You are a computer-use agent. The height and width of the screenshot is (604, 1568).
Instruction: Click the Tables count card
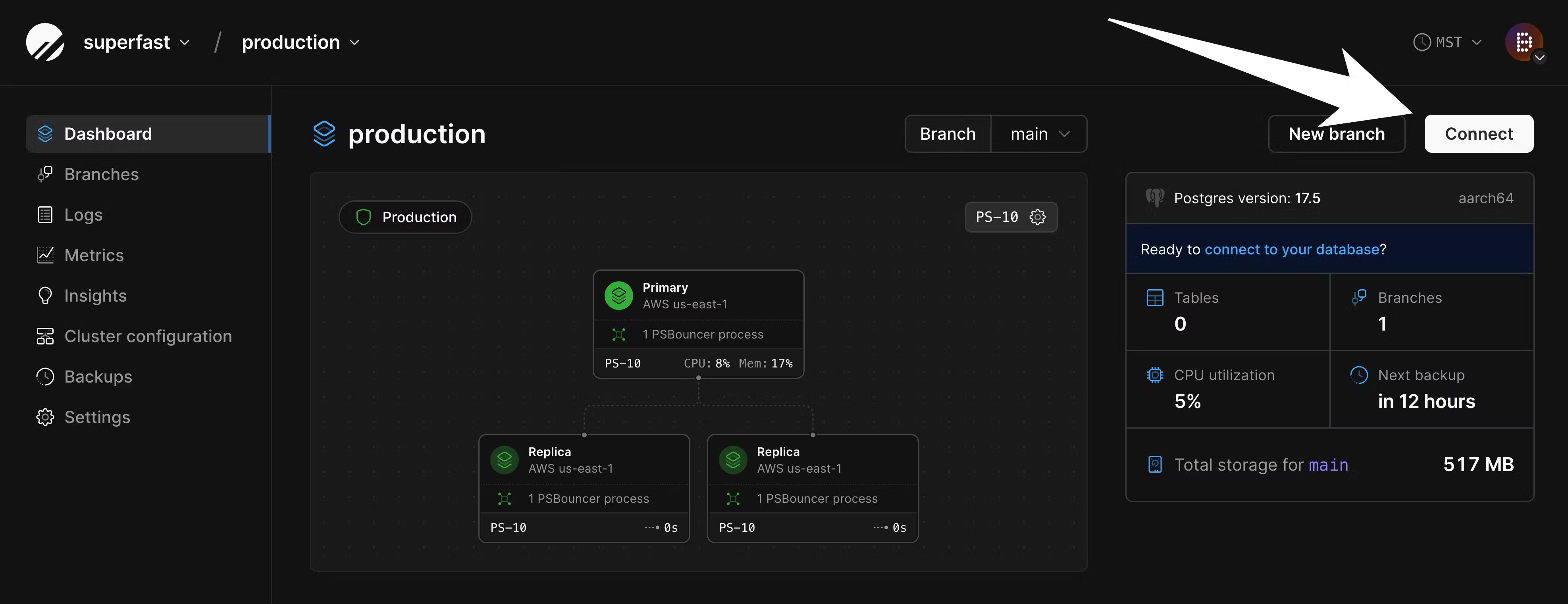[1228, 312]
